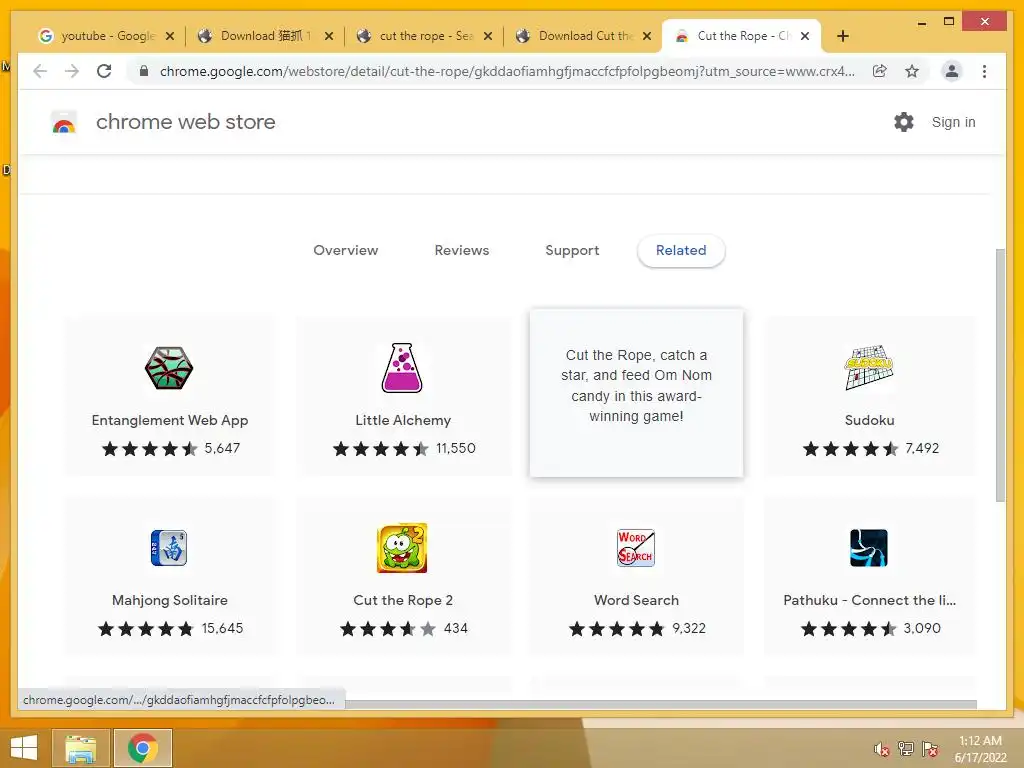1024x768 pixels.
Task: Close the youtube - Google tab
Action: 170,36
